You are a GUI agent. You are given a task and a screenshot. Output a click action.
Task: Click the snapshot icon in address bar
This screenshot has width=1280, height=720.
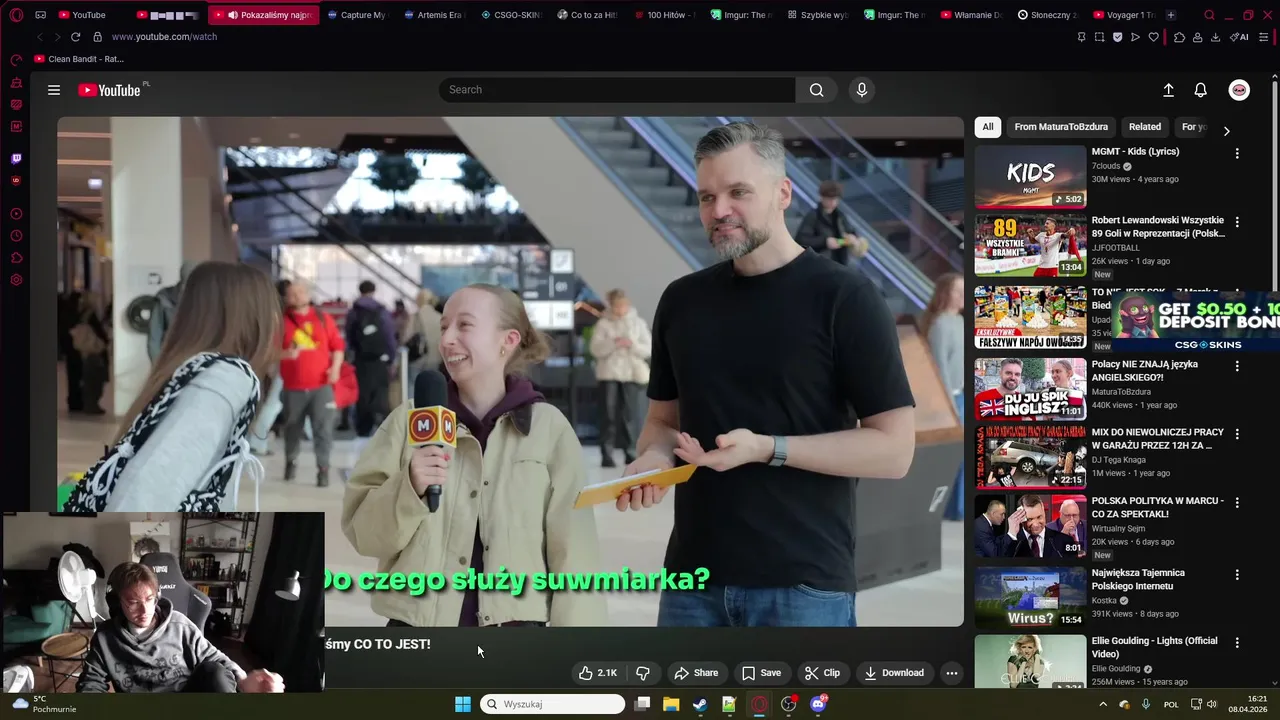click(x=1099, y=37)
